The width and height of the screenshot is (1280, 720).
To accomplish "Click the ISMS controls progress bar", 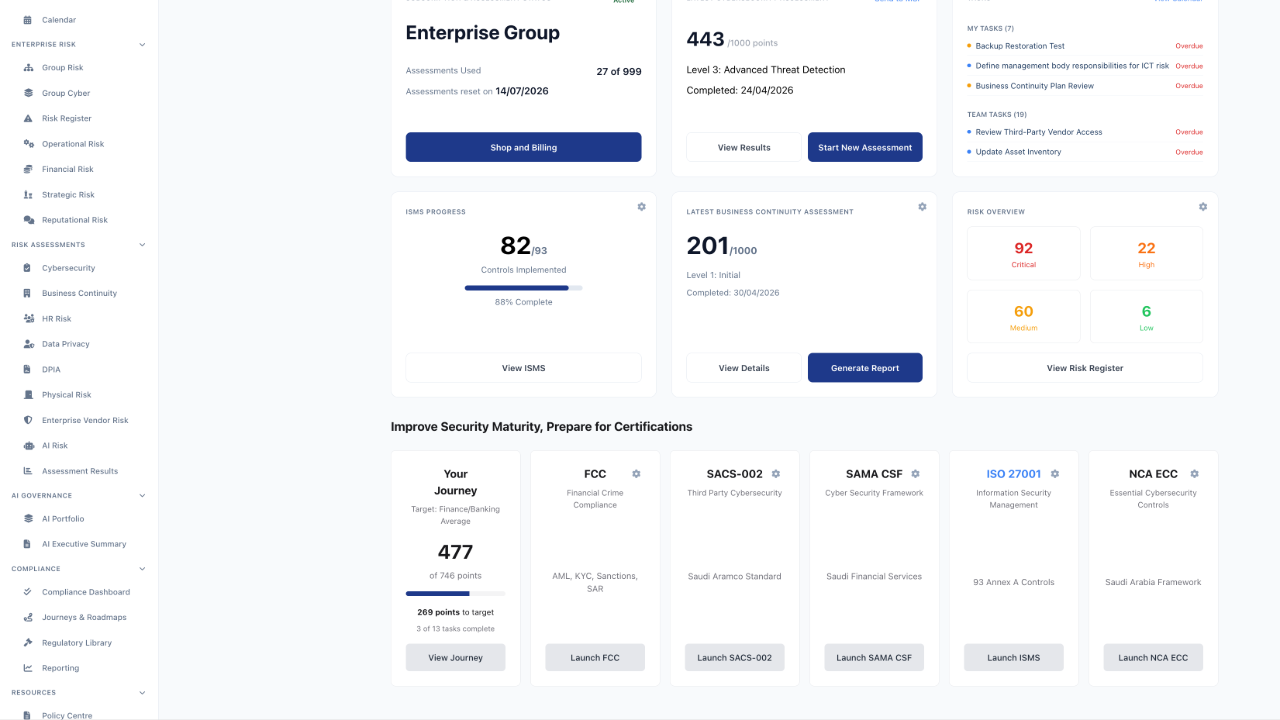I will click(x=523, y=288).
